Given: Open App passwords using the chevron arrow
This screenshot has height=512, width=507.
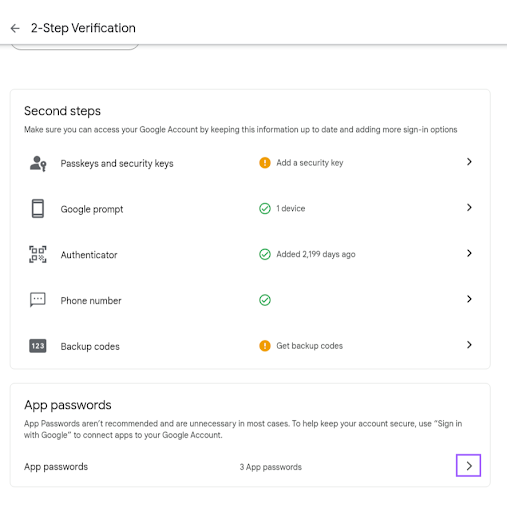Looking at the screenshot, I should (468, 465).
